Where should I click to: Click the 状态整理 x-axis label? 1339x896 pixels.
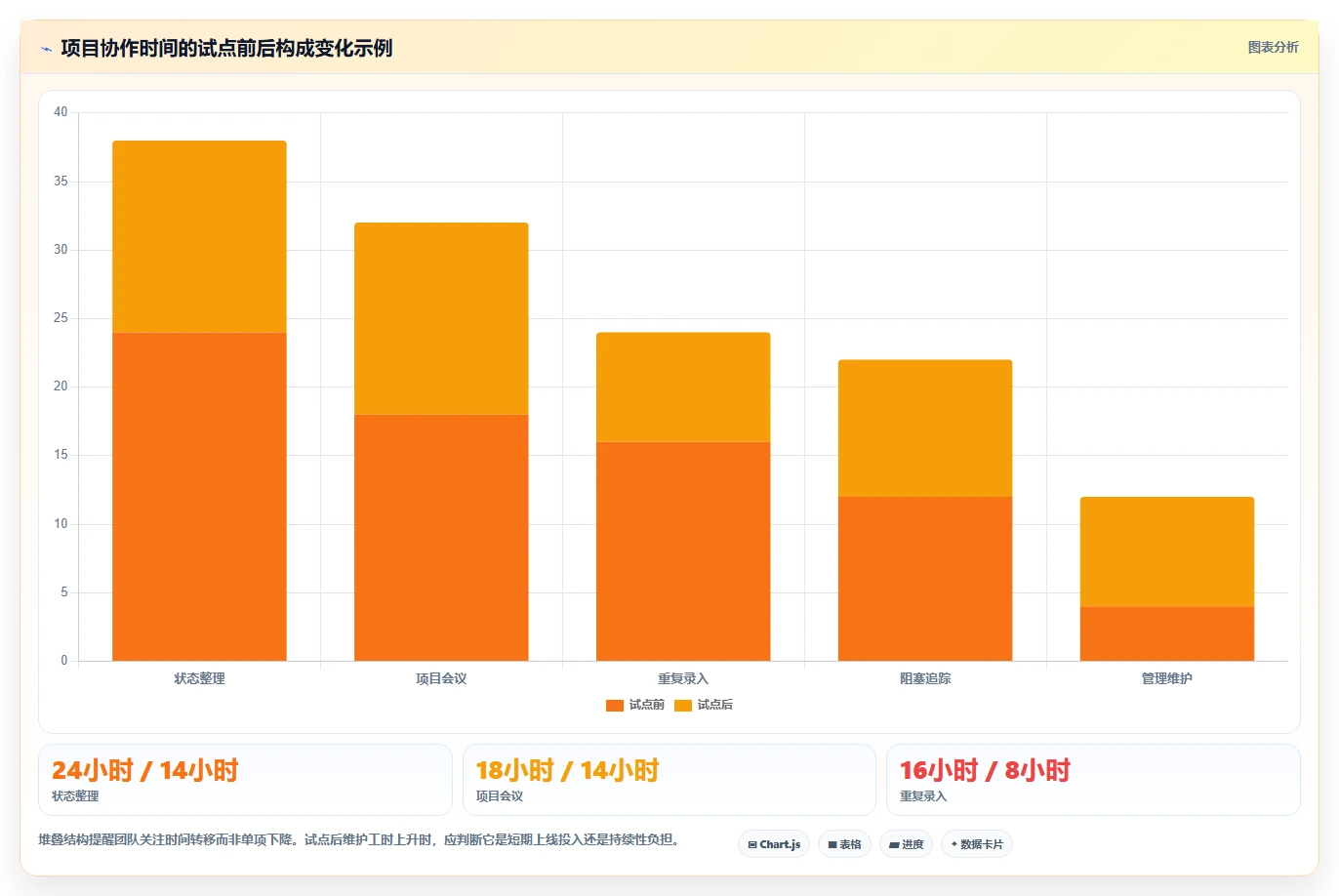199,678
